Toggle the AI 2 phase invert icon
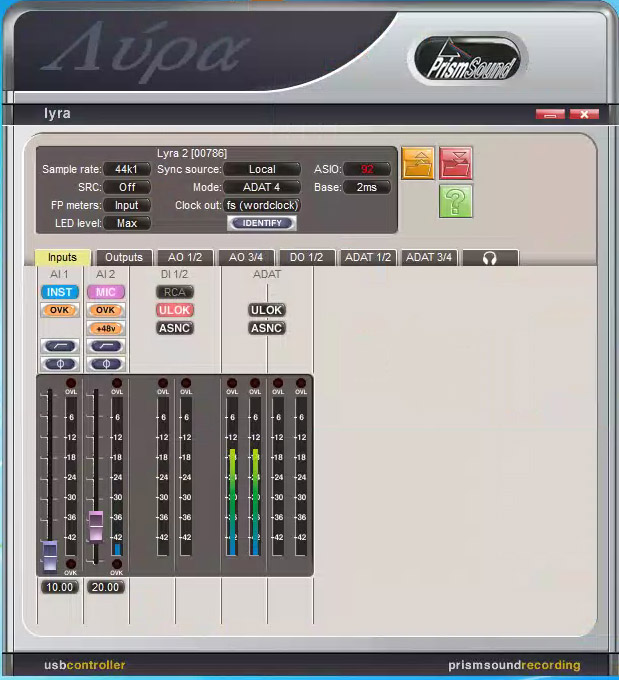The width and height of the screenshot is (619, 680). pyautogui.click(x=106, y=364)
